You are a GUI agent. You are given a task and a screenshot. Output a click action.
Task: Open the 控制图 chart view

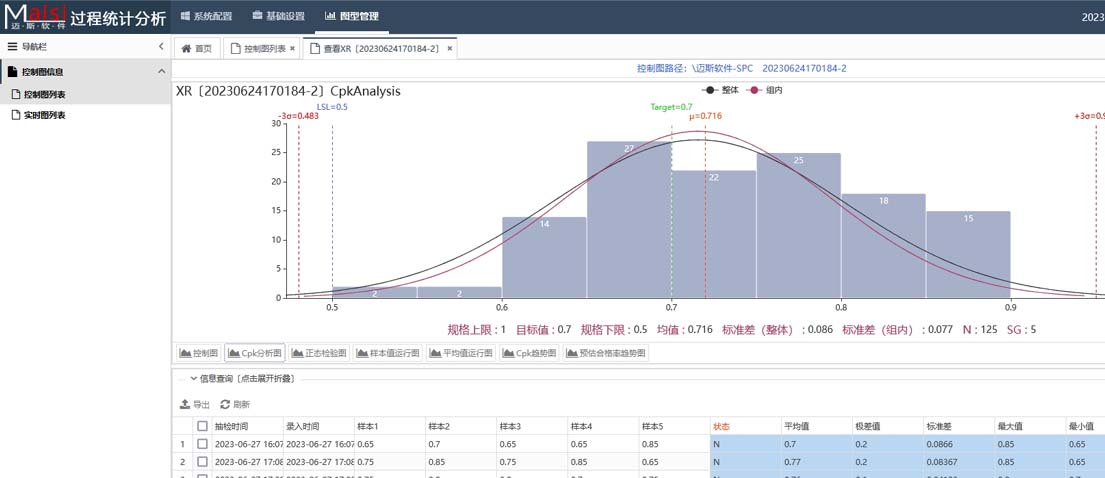point(198,353)
